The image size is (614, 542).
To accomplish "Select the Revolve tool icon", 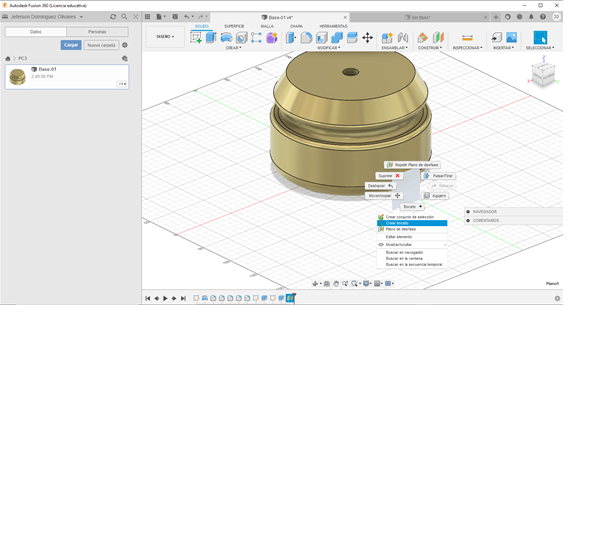I will (x=226, y=38).
